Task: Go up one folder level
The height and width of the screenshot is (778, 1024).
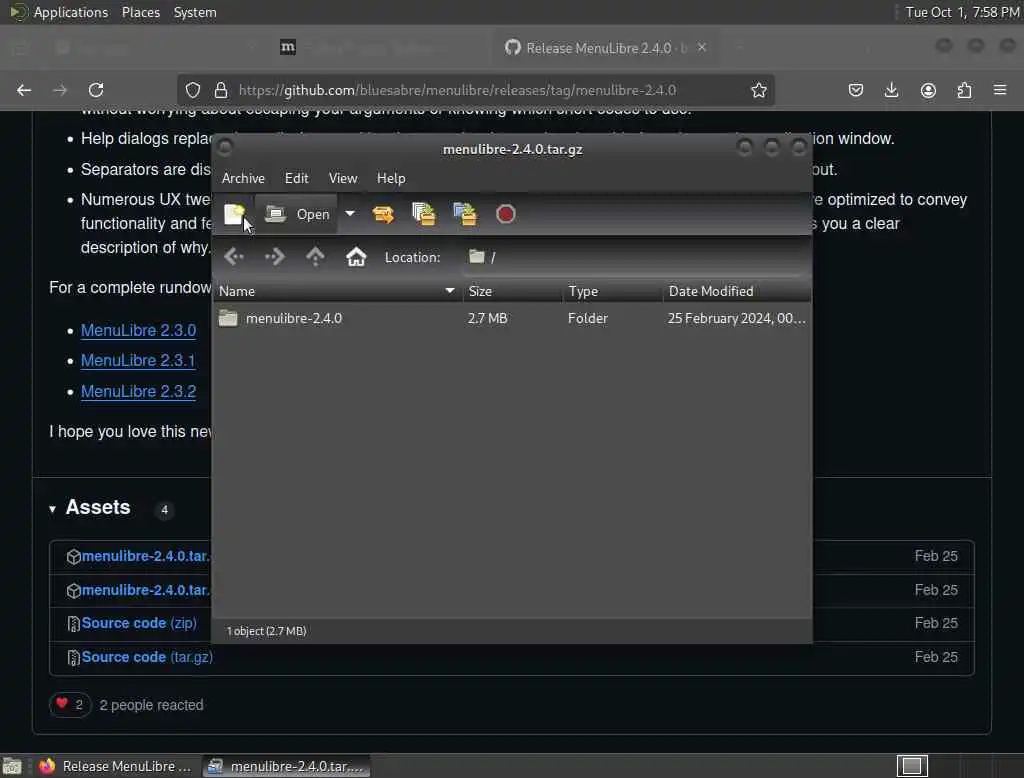Action: coord(315,257)
